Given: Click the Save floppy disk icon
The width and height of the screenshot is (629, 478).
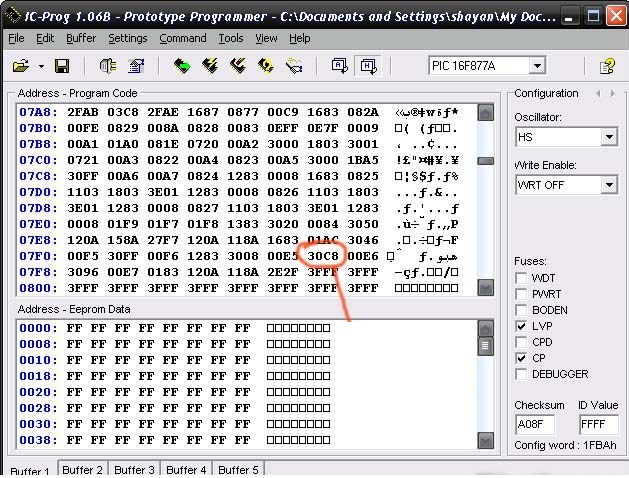Looking at the screenshot, I should (62, 66).
